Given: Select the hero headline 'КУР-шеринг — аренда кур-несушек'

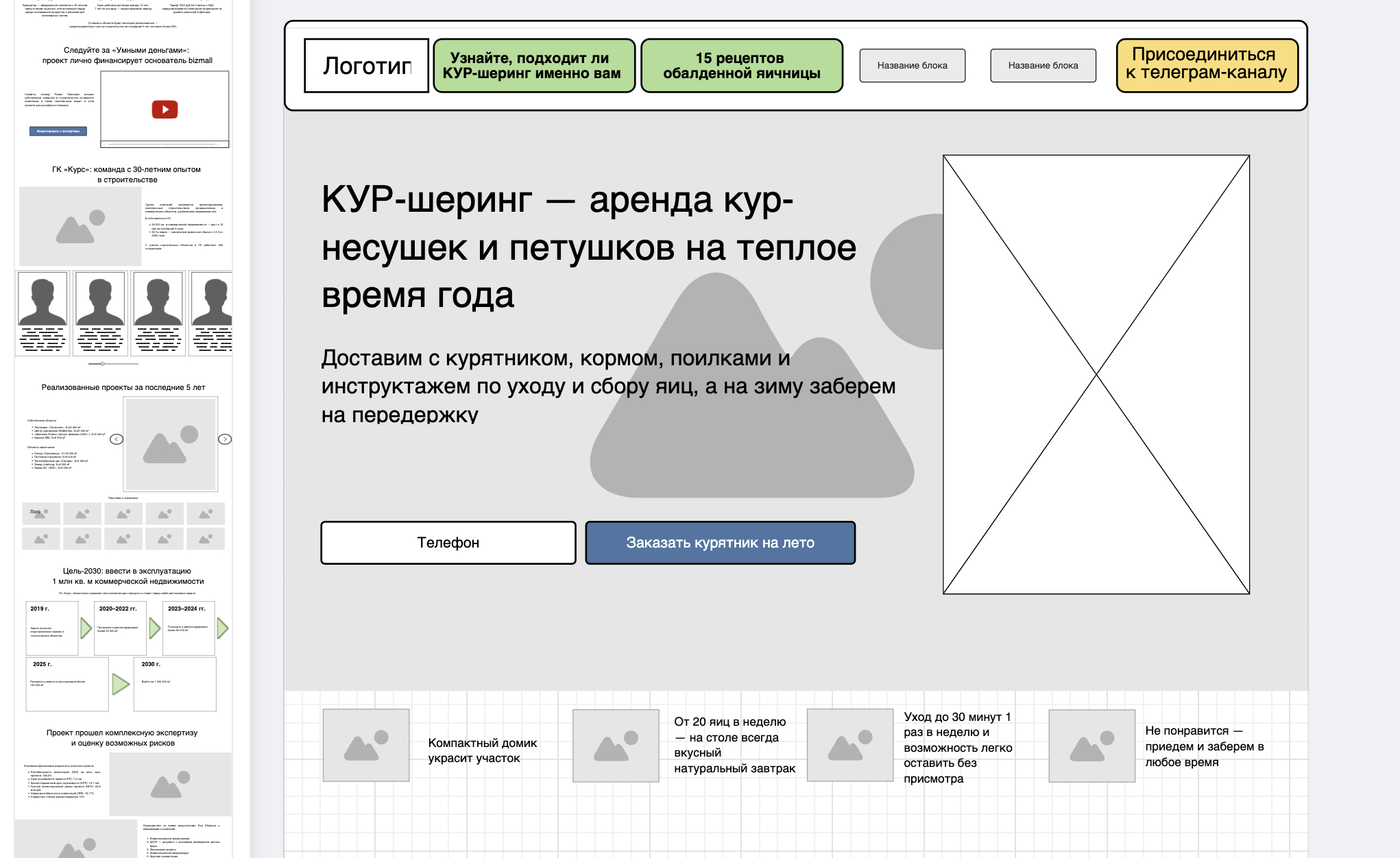Looking at the screenshot, I should tap(588, 247).
